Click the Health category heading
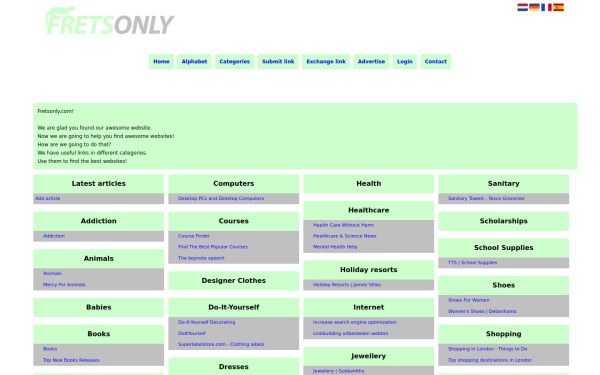The width and height of the screenshot is (600, 375). click(x=369, y=184)
